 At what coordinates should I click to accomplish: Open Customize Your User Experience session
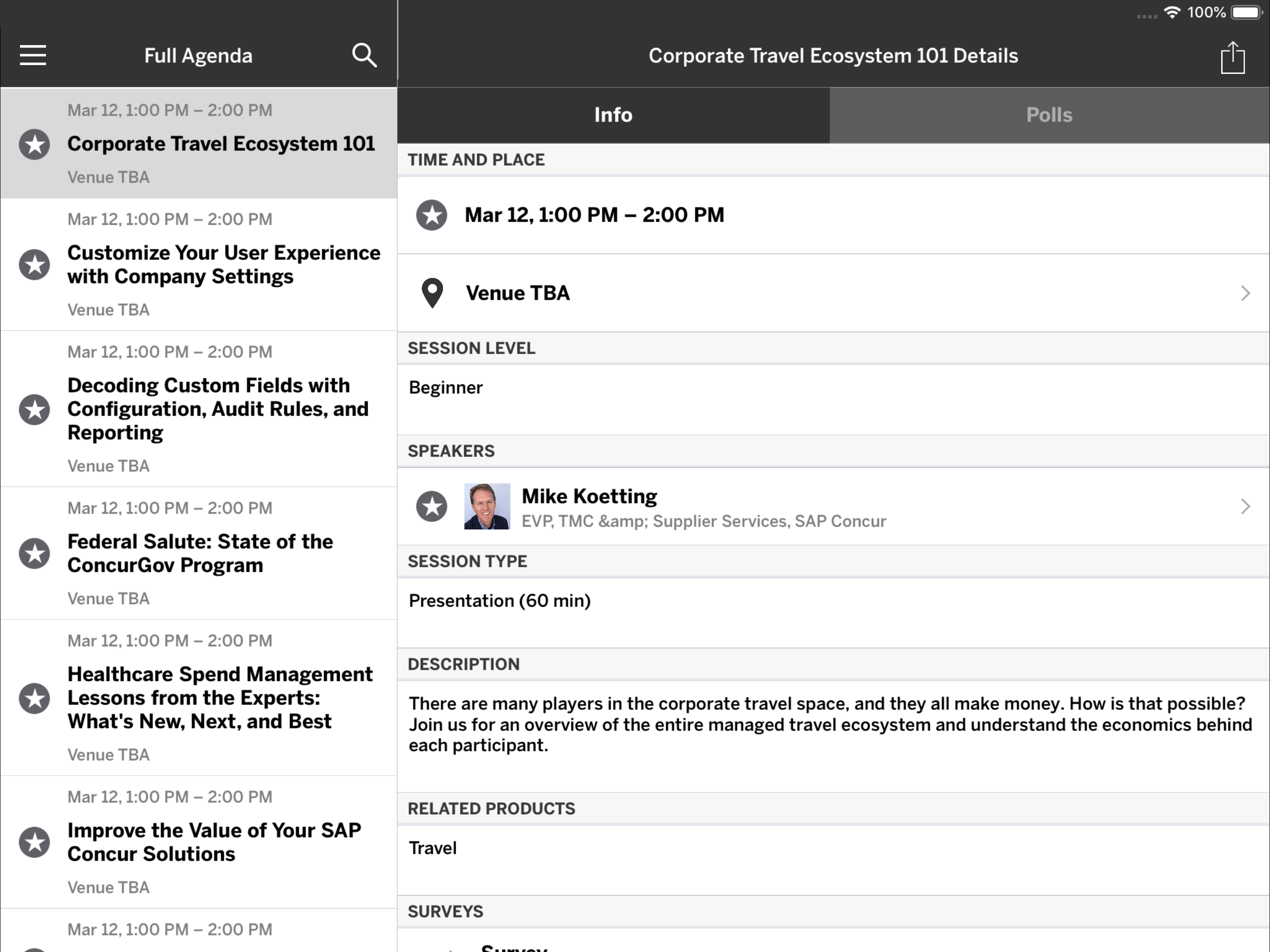click(x=224, y=264)
